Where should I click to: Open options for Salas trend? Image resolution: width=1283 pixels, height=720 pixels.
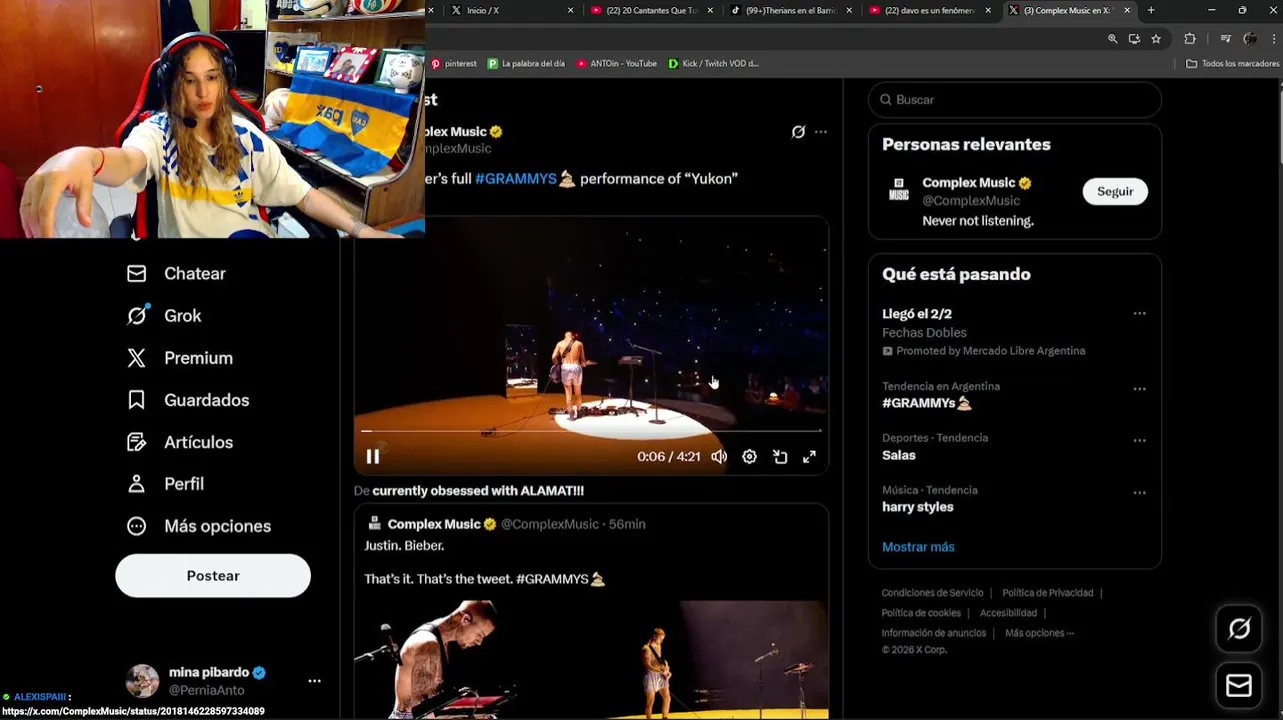point(1139,440)
